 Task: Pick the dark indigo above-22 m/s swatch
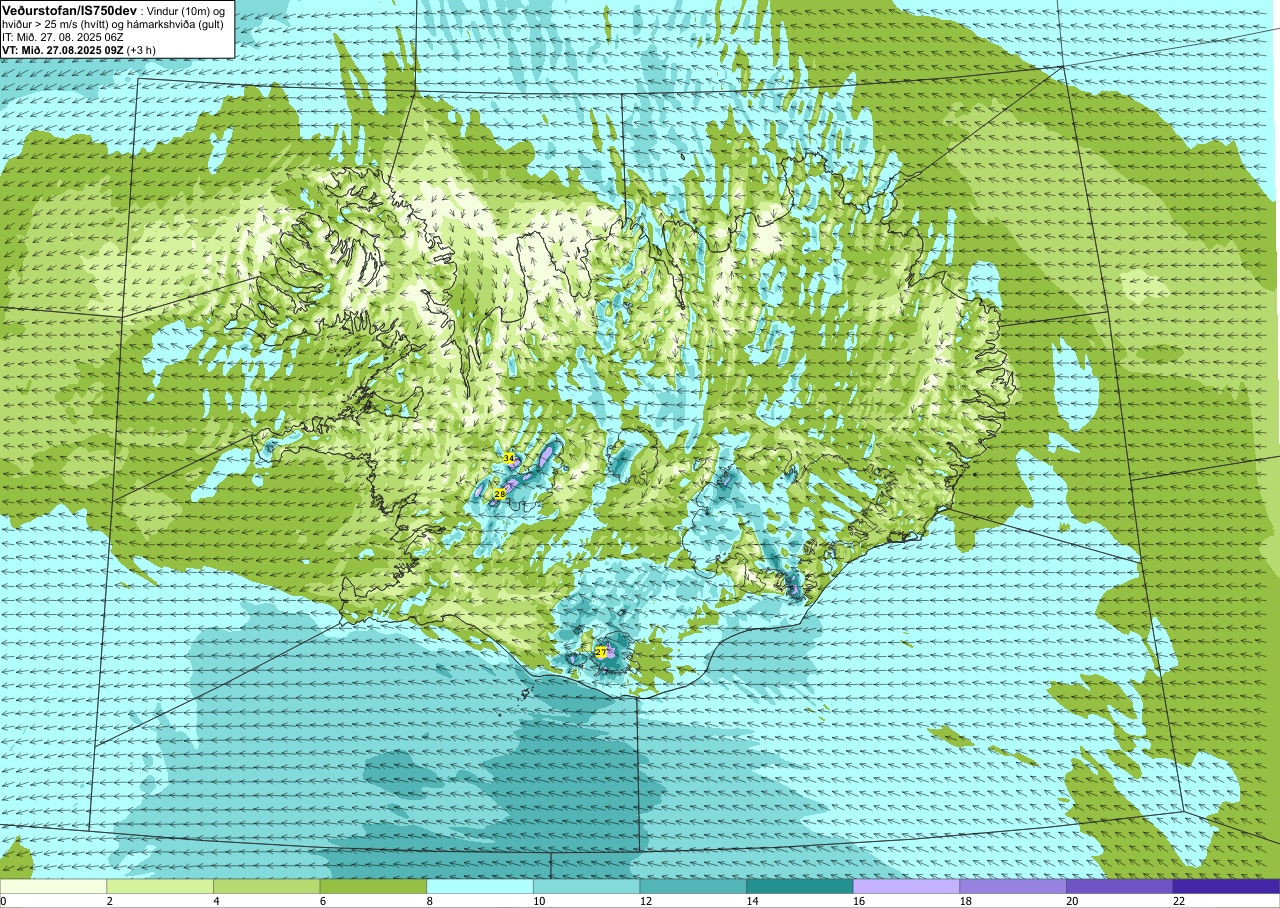tap(1226, 886)
